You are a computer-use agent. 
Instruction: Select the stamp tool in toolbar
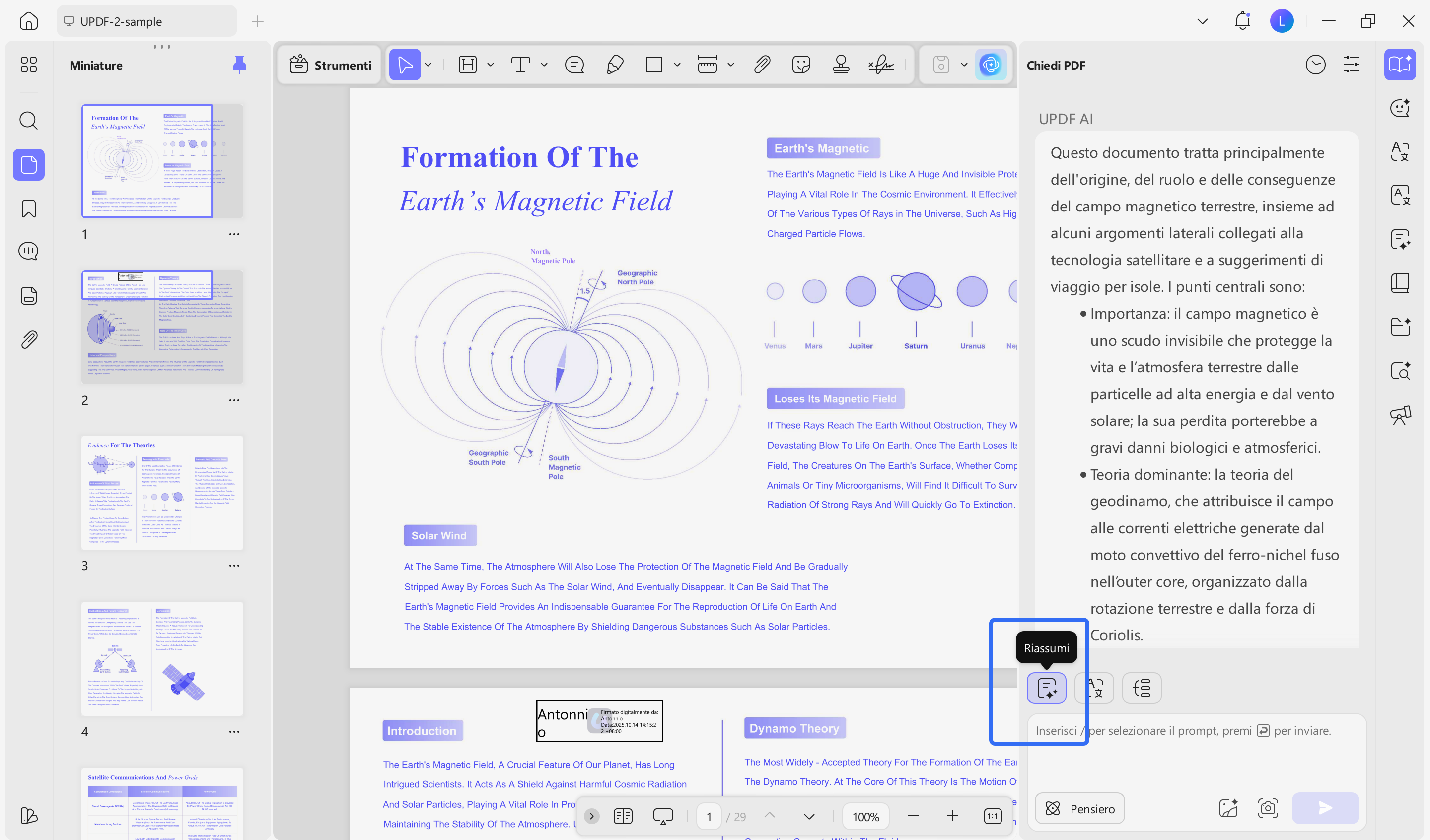(841, 65)
